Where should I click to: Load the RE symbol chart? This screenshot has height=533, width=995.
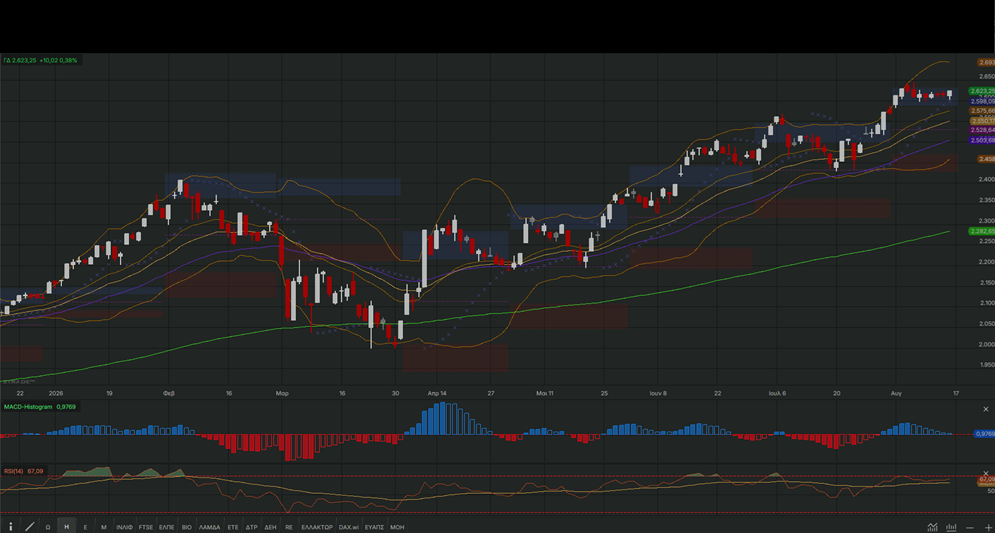coord(289,527)
